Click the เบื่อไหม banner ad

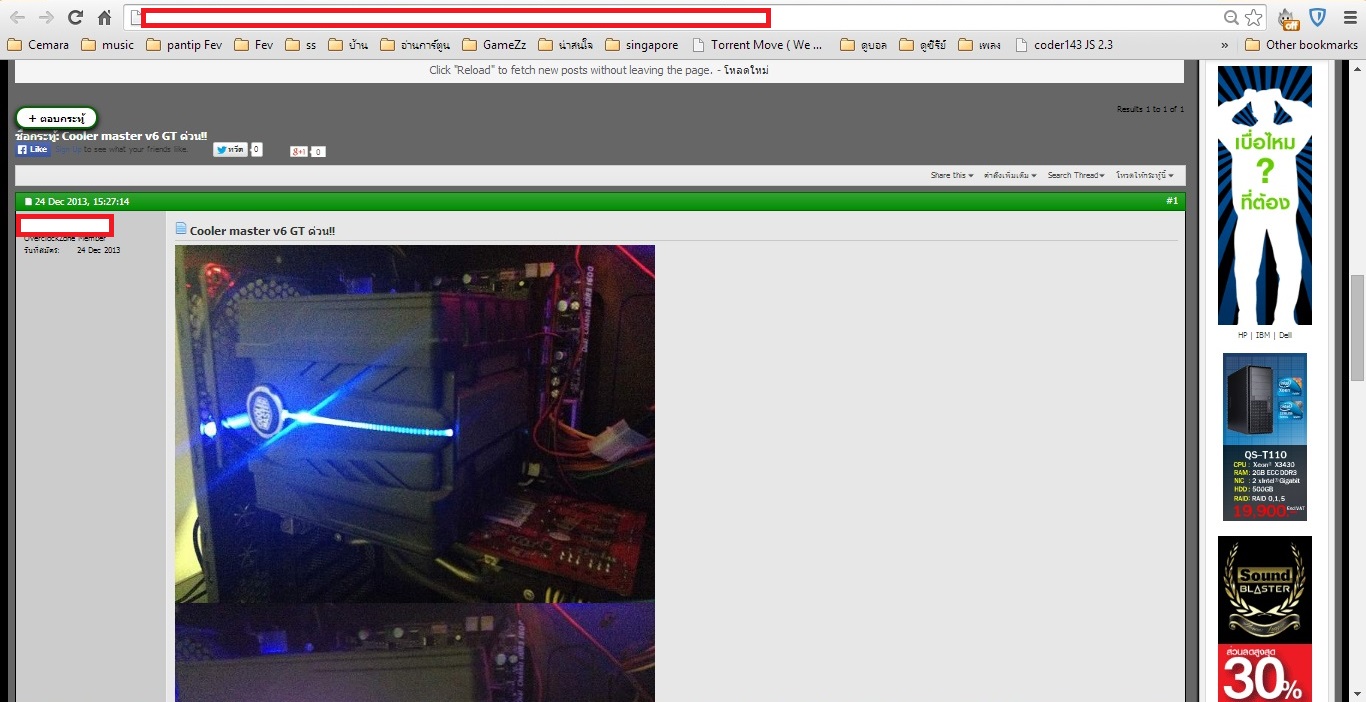(x=1265, y=196)
